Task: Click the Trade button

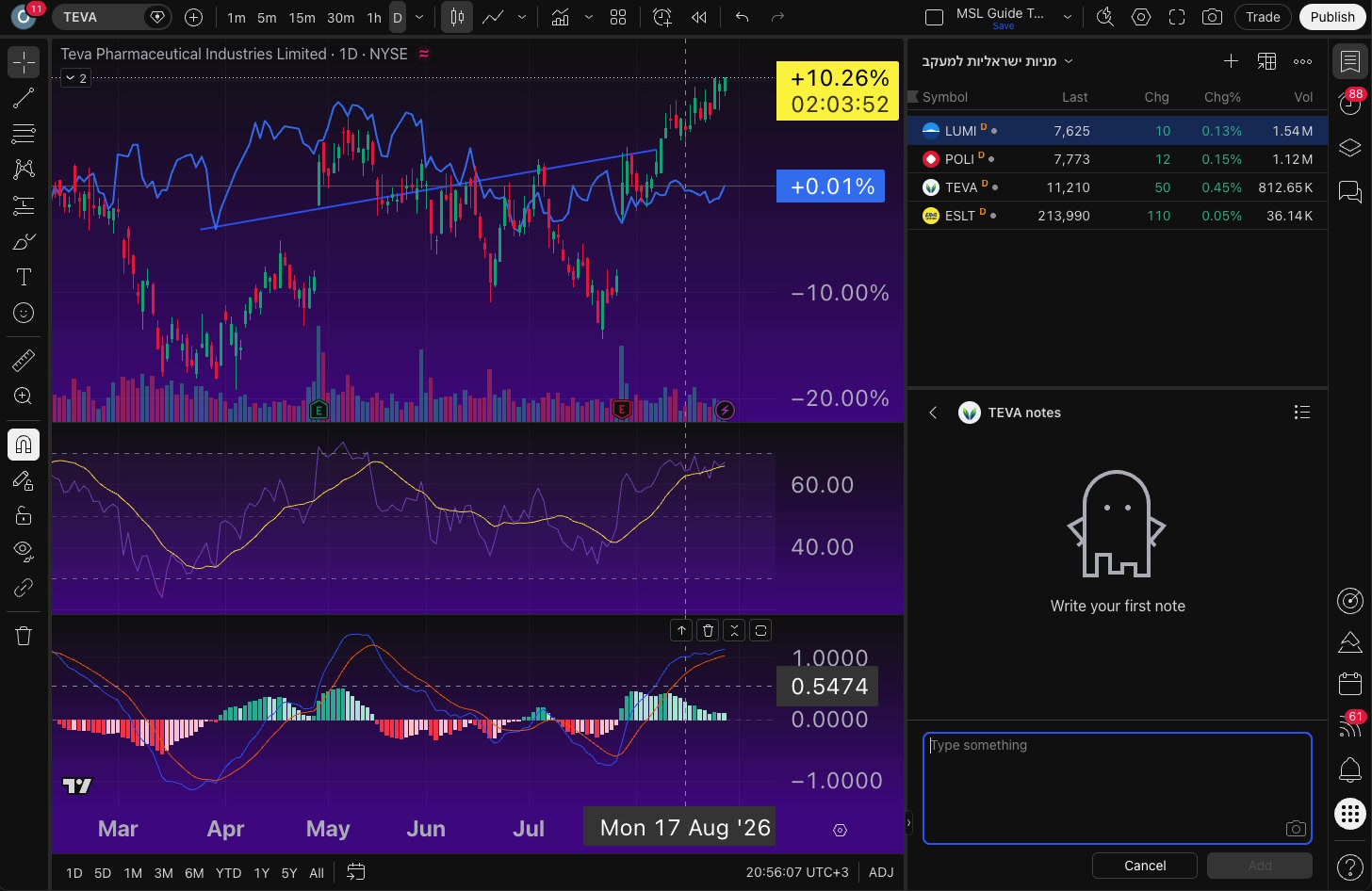Action: coord(1263,17)
